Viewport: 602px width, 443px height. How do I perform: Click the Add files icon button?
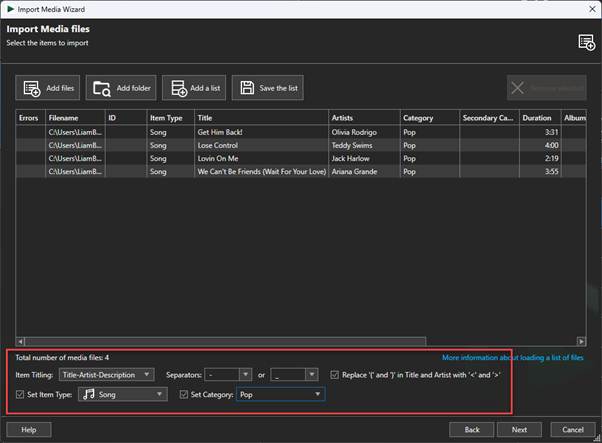pyautogui.click(x=31, y=88)
